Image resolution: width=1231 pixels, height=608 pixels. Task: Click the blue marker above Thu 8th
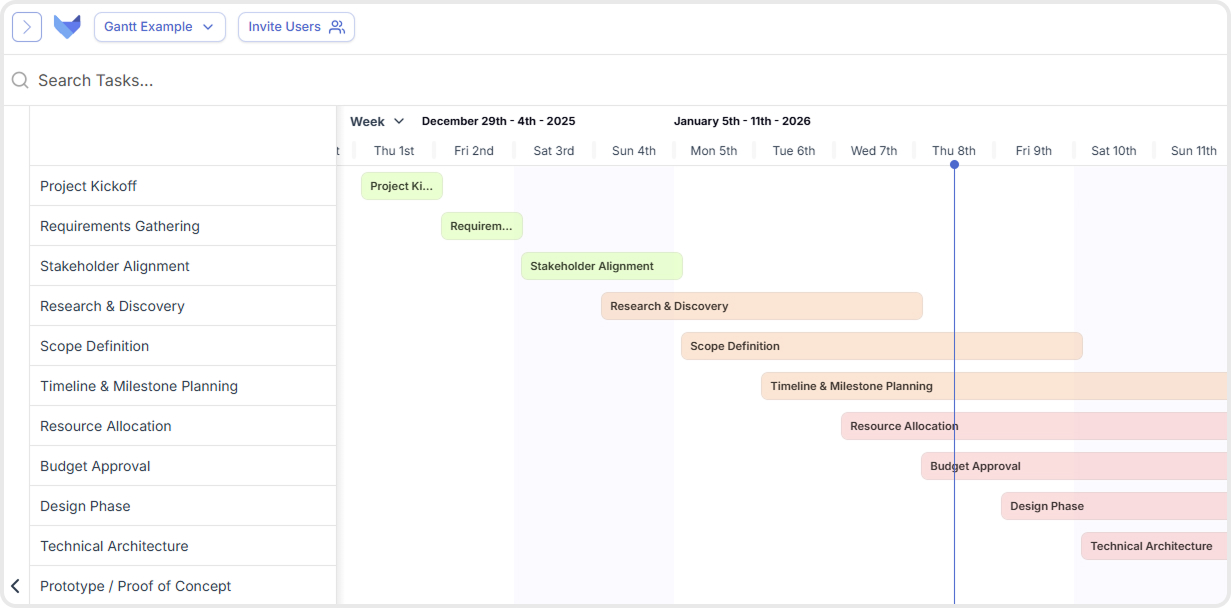coord(954,165)
